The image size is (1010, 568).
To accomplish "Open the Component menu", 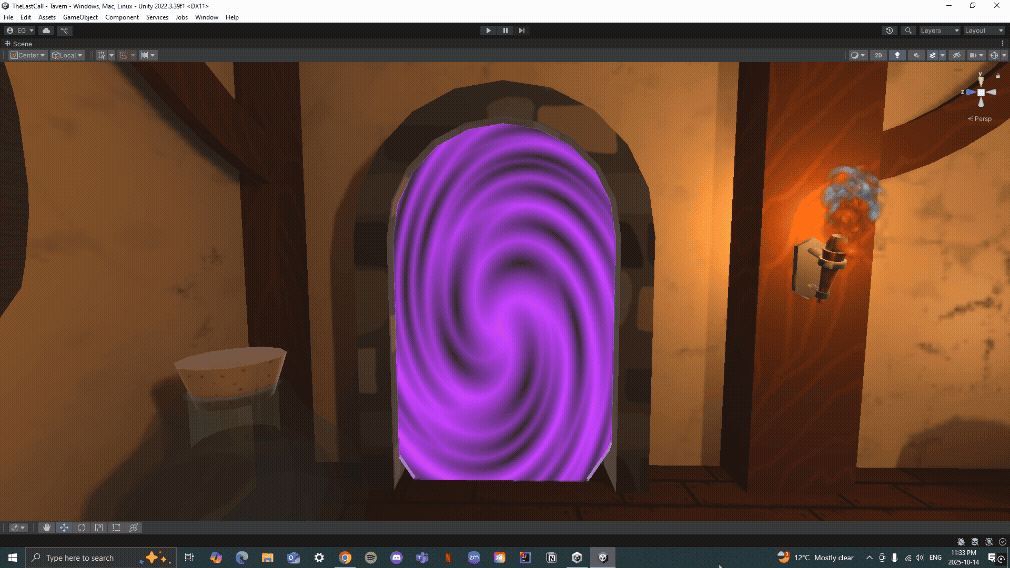I will click(122, 17).
